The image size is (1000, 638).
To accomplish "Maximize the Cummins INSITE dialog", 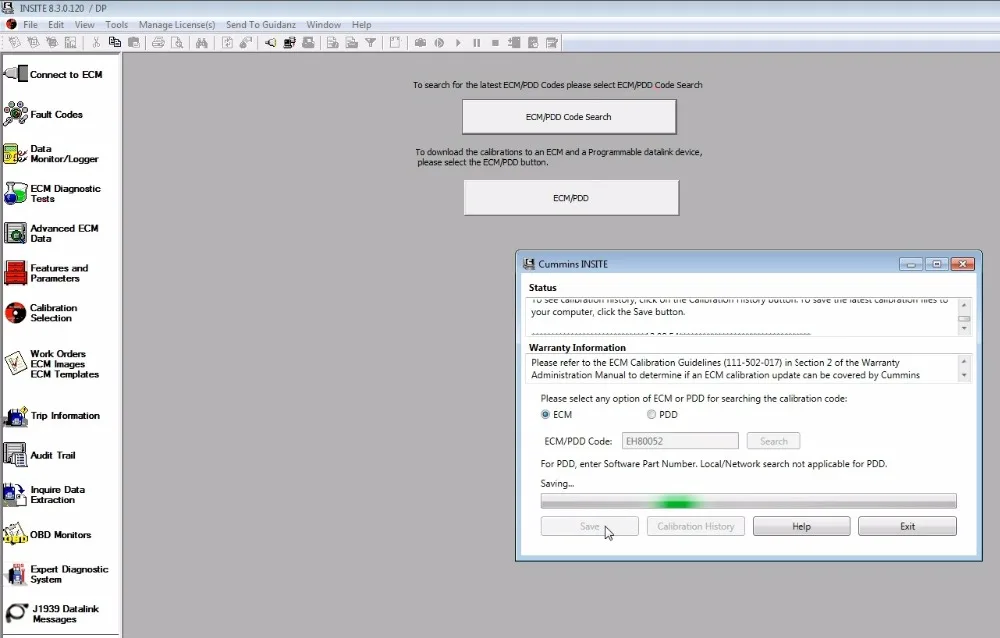I will point(936,264).
